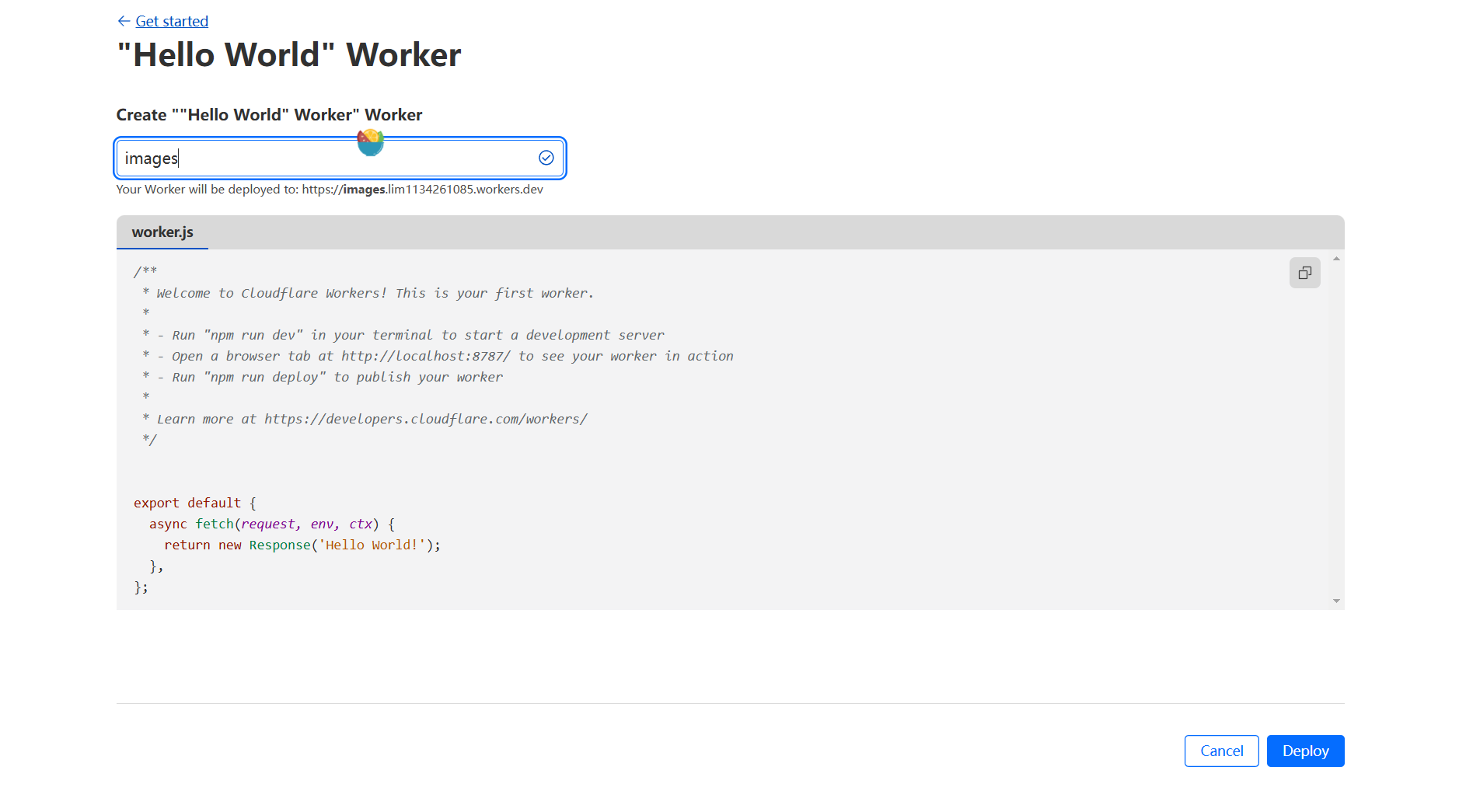Switch to the worker.js tab
The width and height of the screenshot is (1466, 812).
click(x=162, y=232)
